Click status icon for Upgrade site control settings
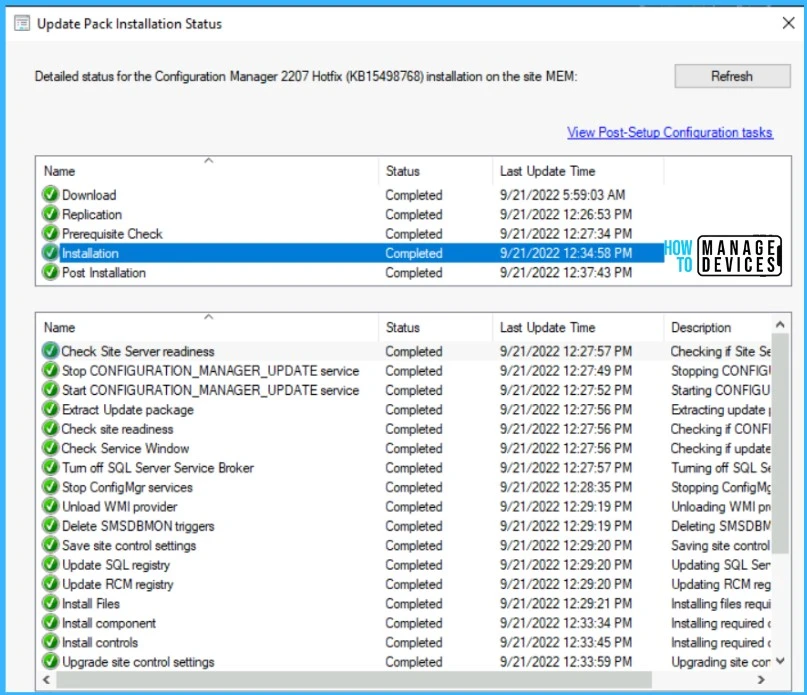The width and height of the screenshot is (807, 695). [x=50, y=662]
